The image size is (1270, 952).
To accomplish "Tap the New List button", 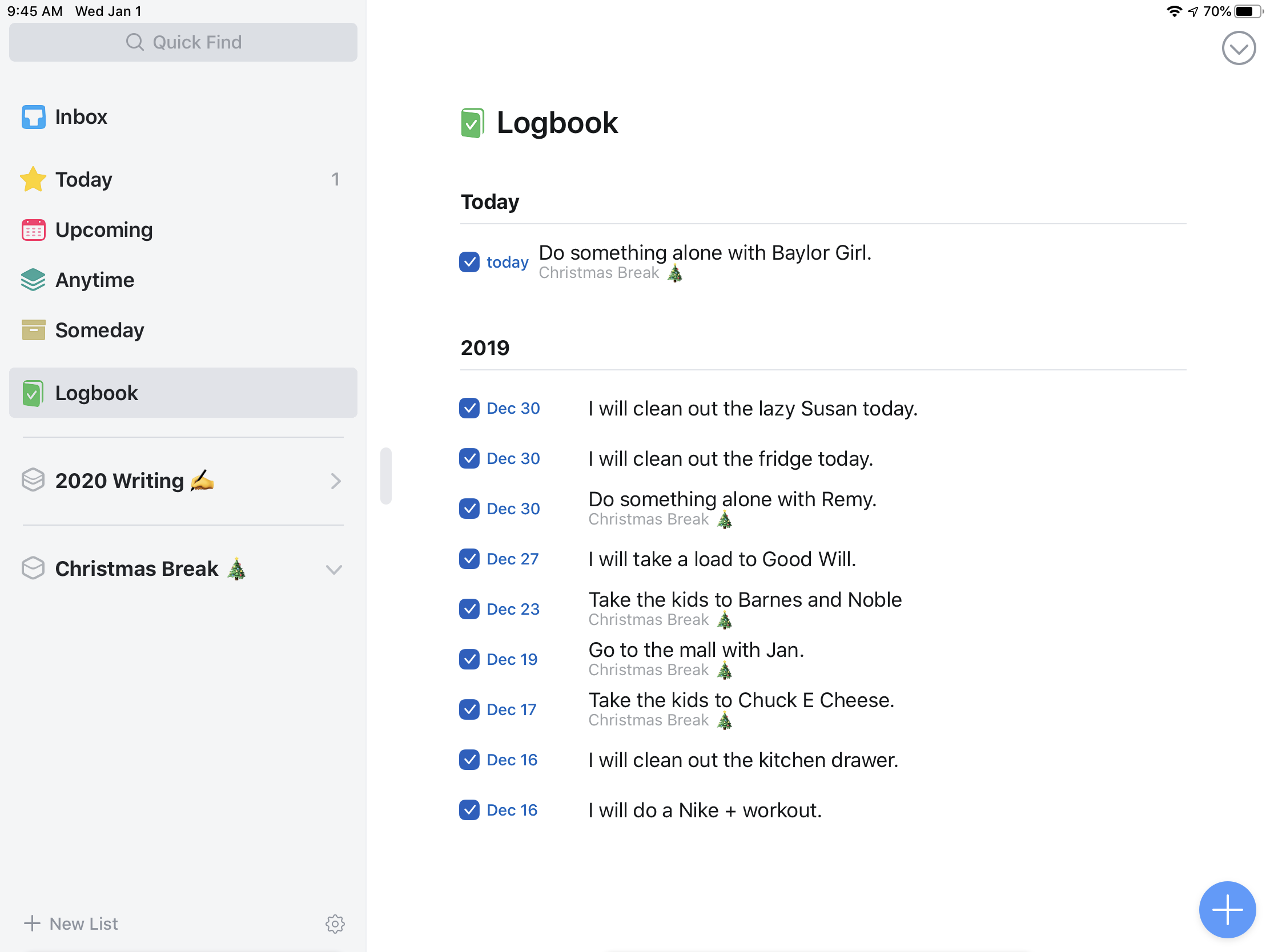I will pyautogui.click(x=71, y=923).
